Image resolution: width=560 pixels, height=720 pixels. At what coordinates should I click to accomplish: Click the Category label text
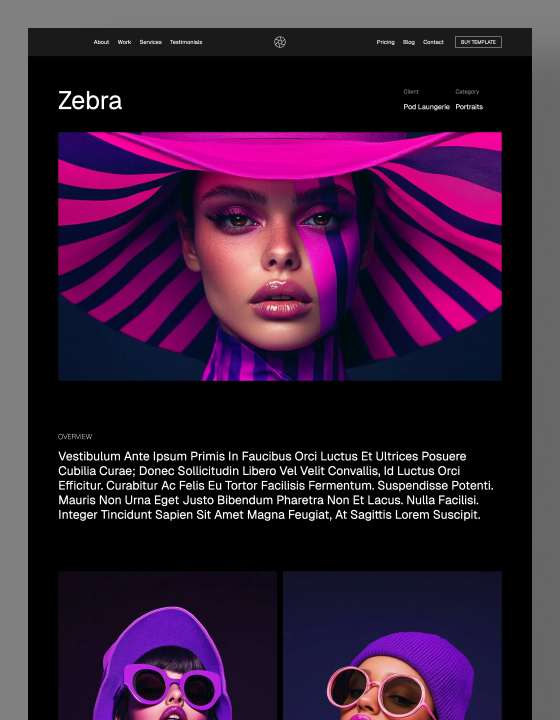click(x=467, y=92)
